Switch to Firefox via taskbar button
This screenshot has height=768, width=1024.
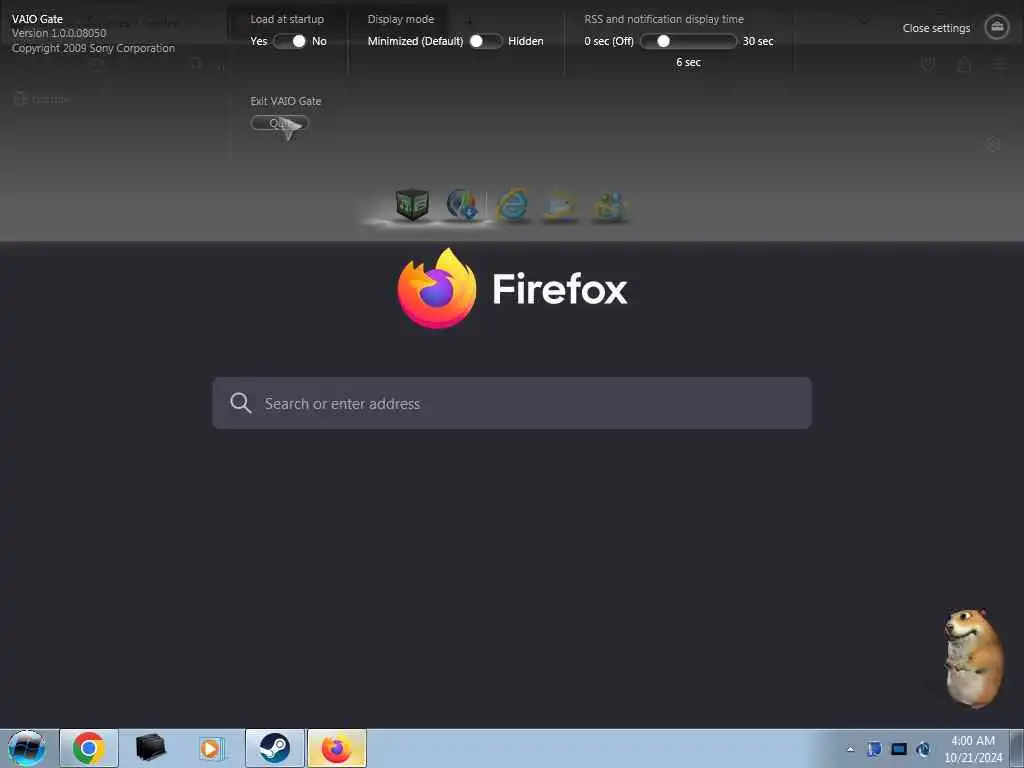point(337,748)
